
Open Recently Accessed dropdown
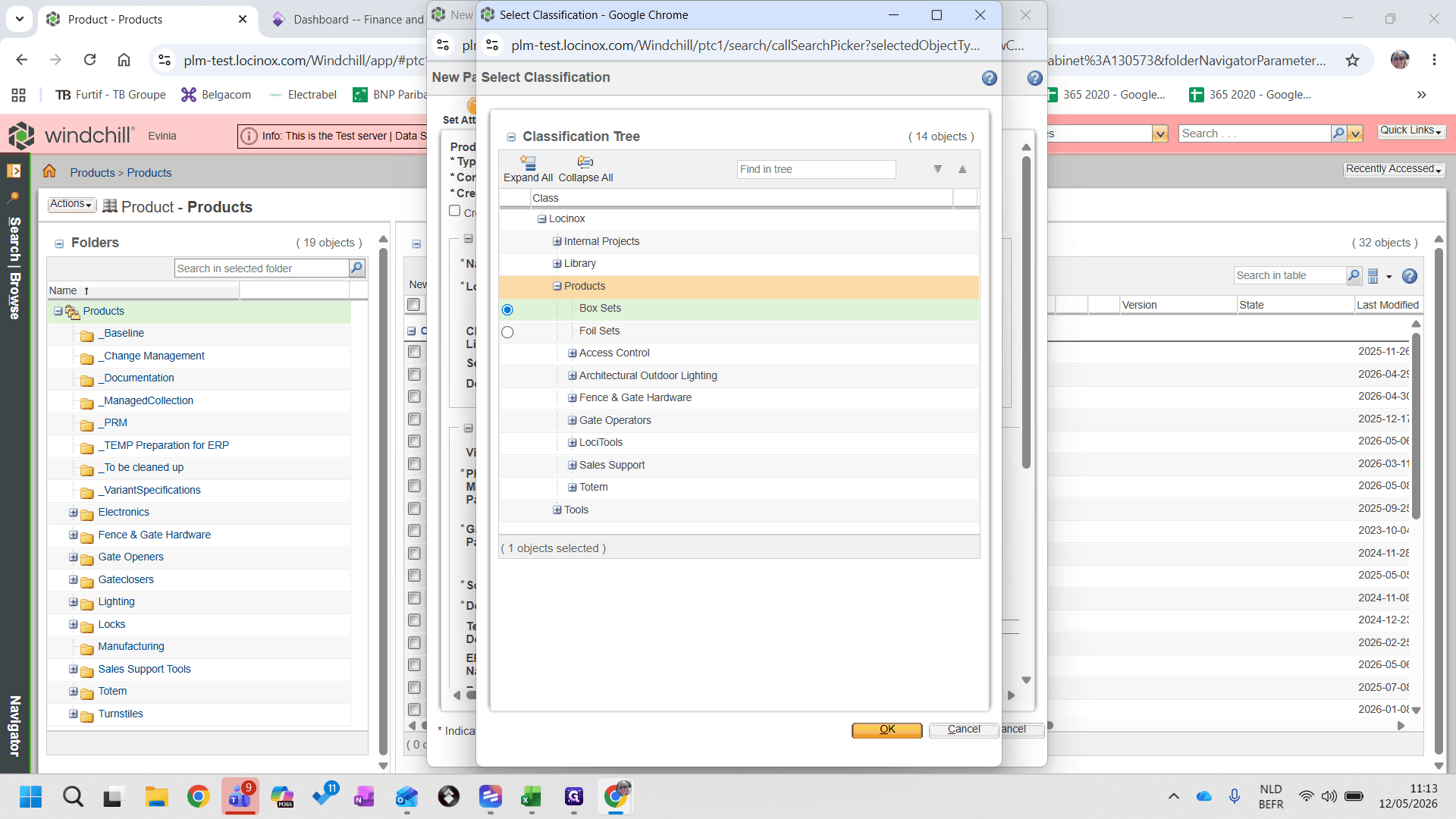tap(1394, 169)
